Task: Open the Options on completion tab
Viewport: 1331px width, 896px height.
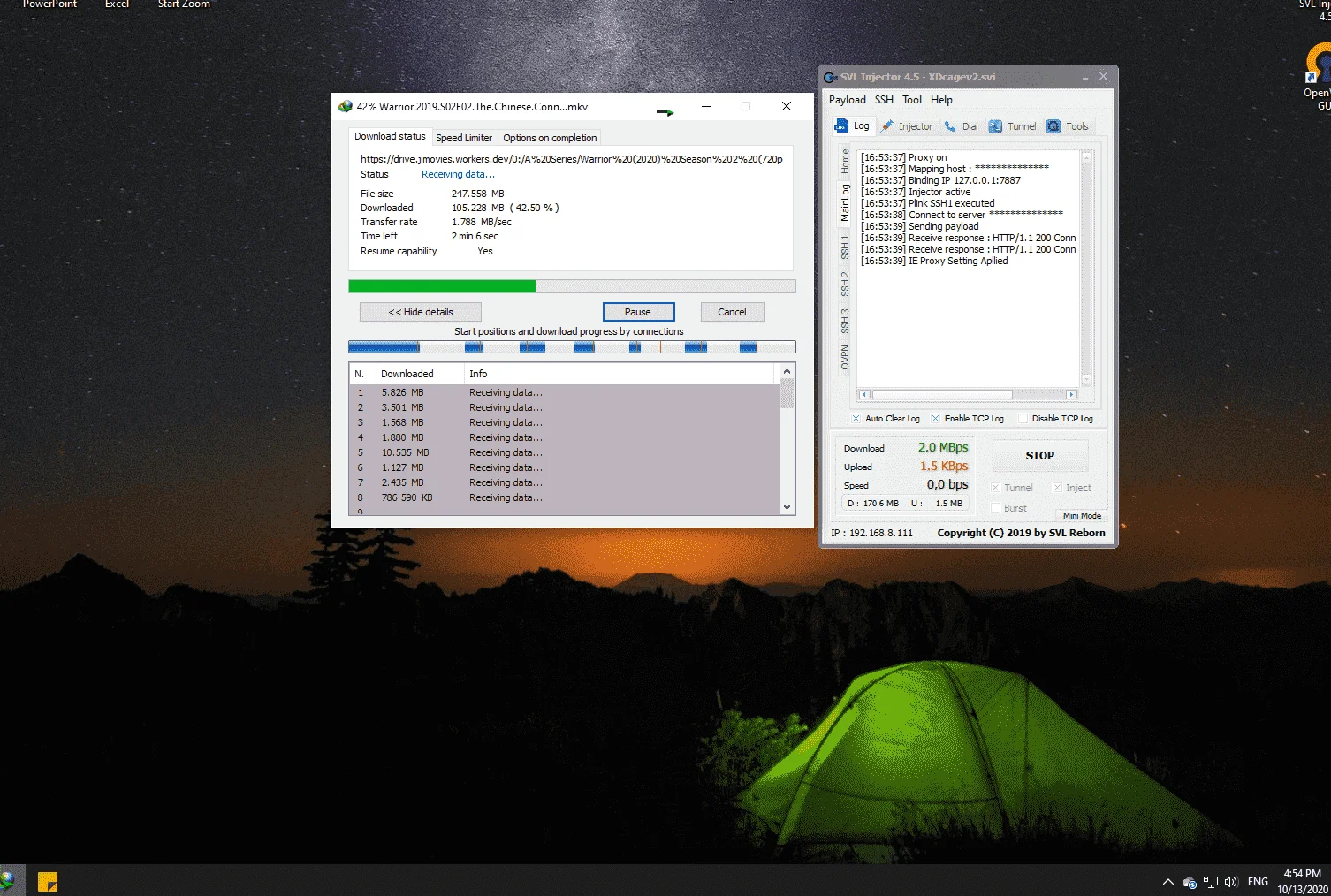Action: point(550,138)
